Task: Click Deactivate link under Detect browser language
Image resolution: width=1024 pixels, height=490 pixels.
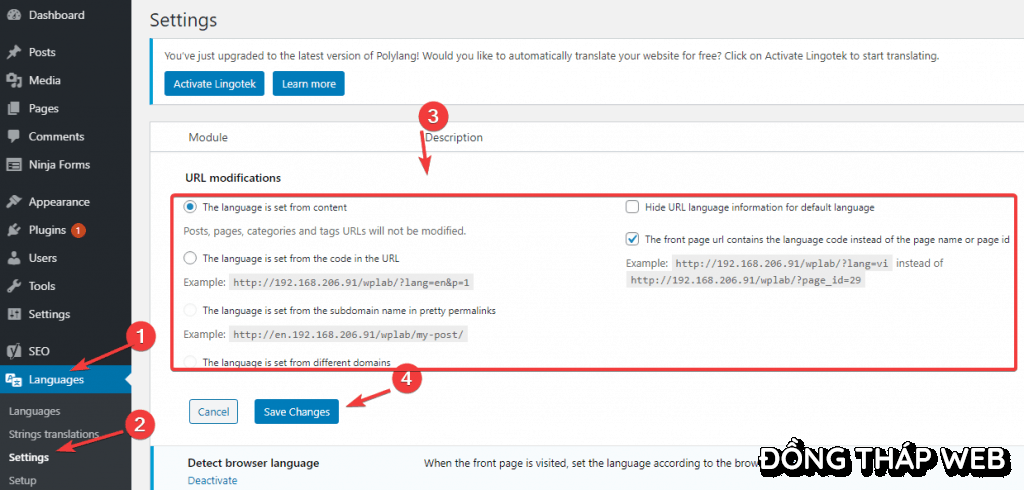Action: [212, 481]
